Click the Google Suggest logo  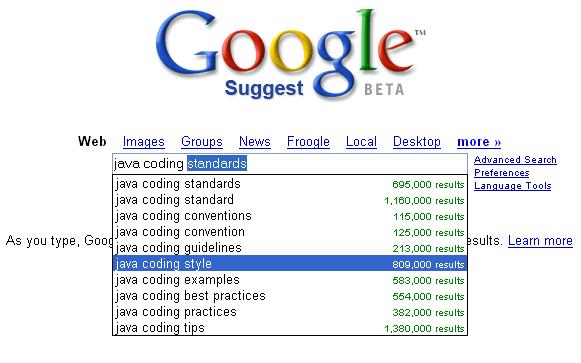point(290,54)
